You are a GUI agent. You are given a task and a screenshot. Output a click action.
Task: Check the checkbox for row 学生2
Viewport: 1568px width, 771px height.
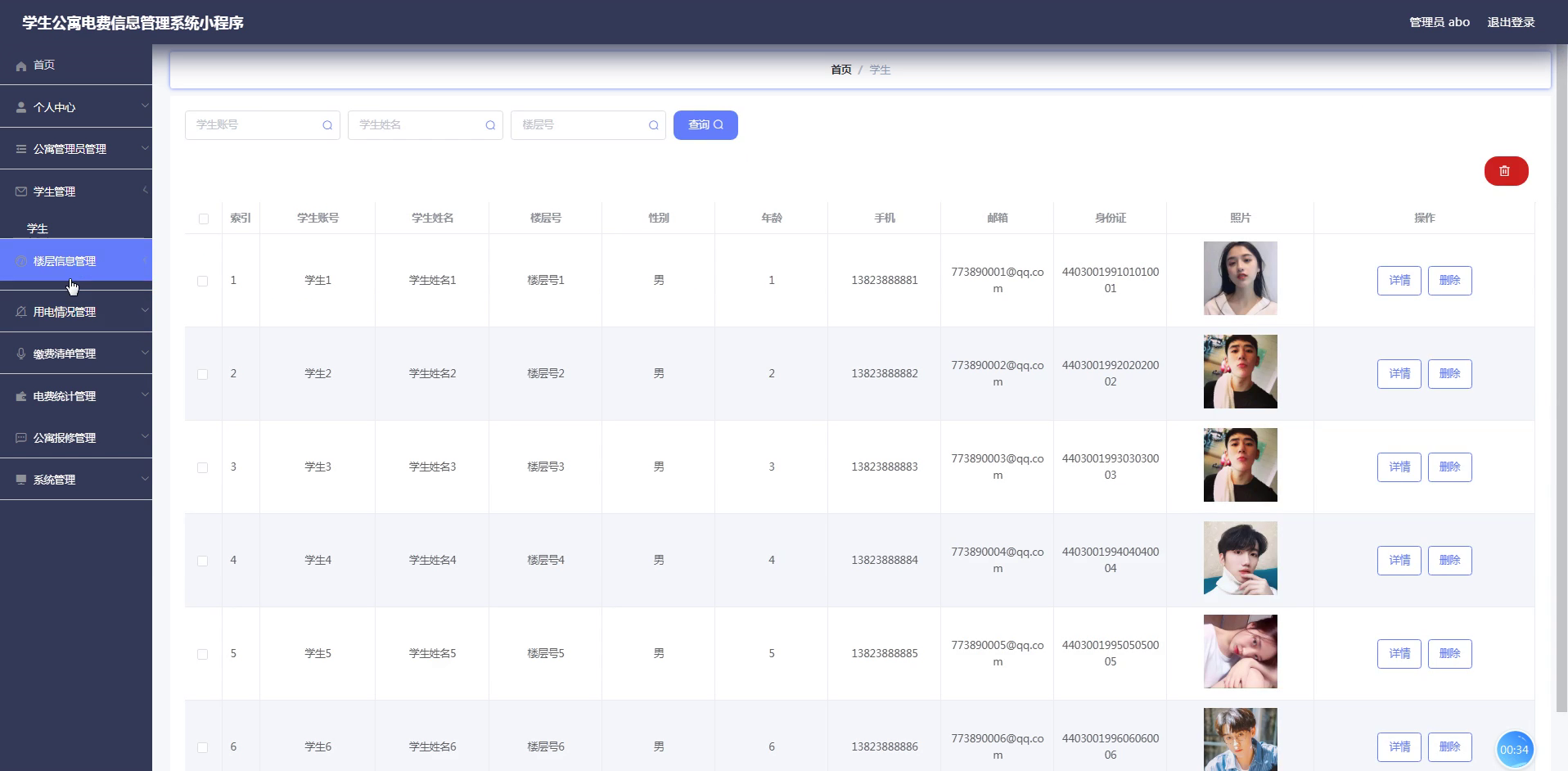(202, 374)
